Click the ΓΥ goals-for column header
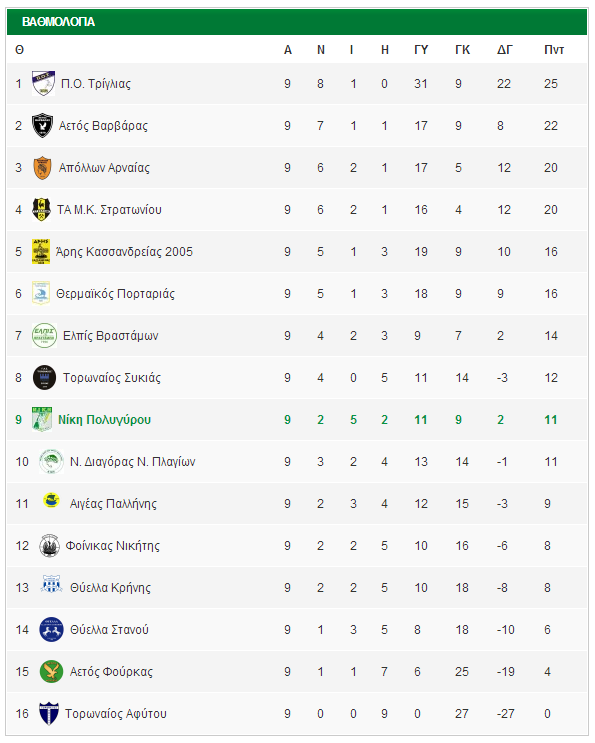Screen dimensions: 595x743 [x=421, y=50]
